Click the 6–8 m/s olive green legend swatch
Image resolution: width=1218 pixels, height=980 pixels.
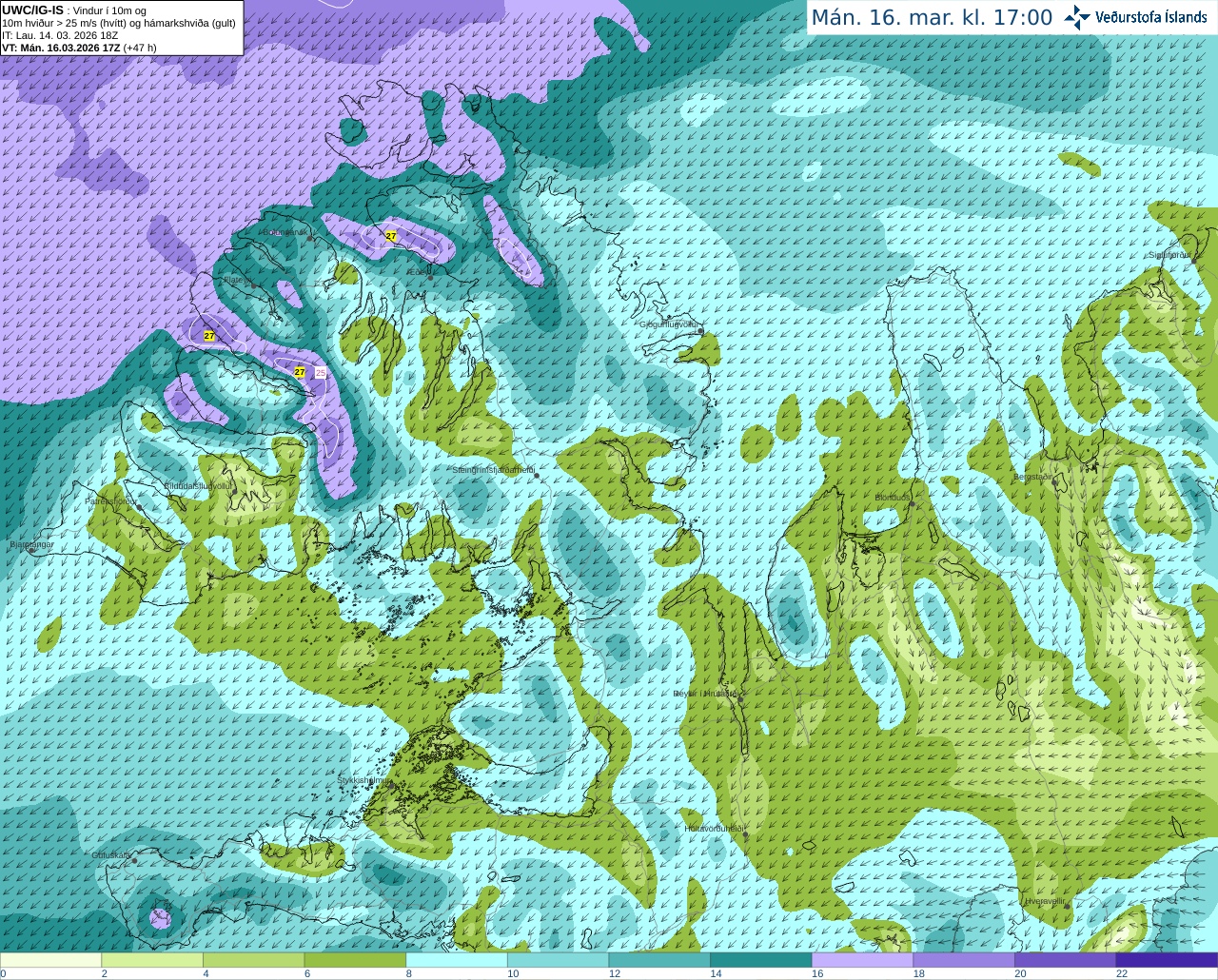(355, 960)
